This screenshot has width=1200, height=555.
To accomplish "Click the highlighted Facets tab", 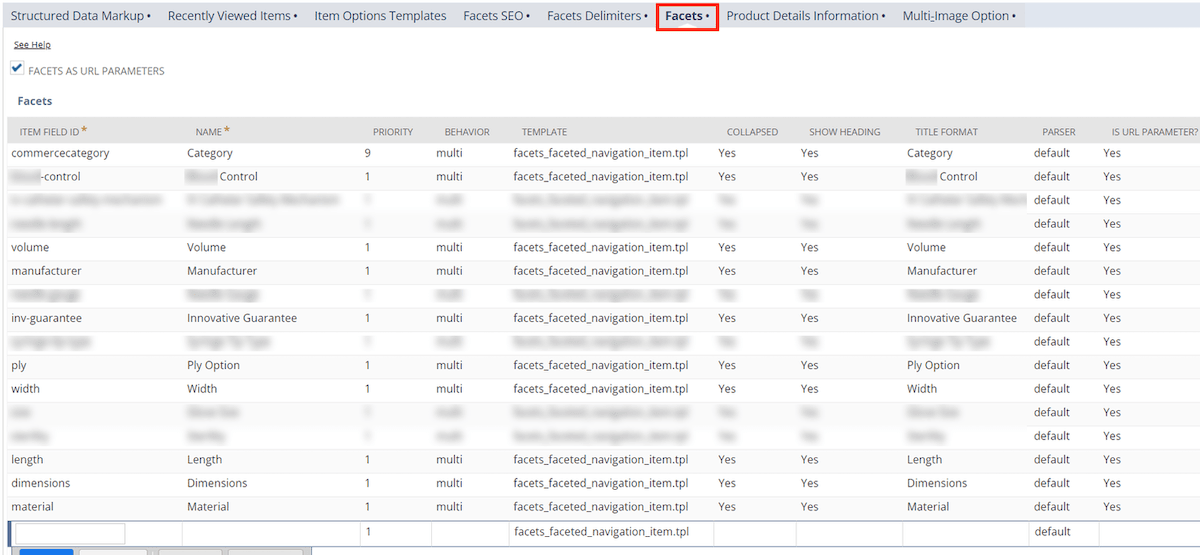I will click(x=687, y=16).
